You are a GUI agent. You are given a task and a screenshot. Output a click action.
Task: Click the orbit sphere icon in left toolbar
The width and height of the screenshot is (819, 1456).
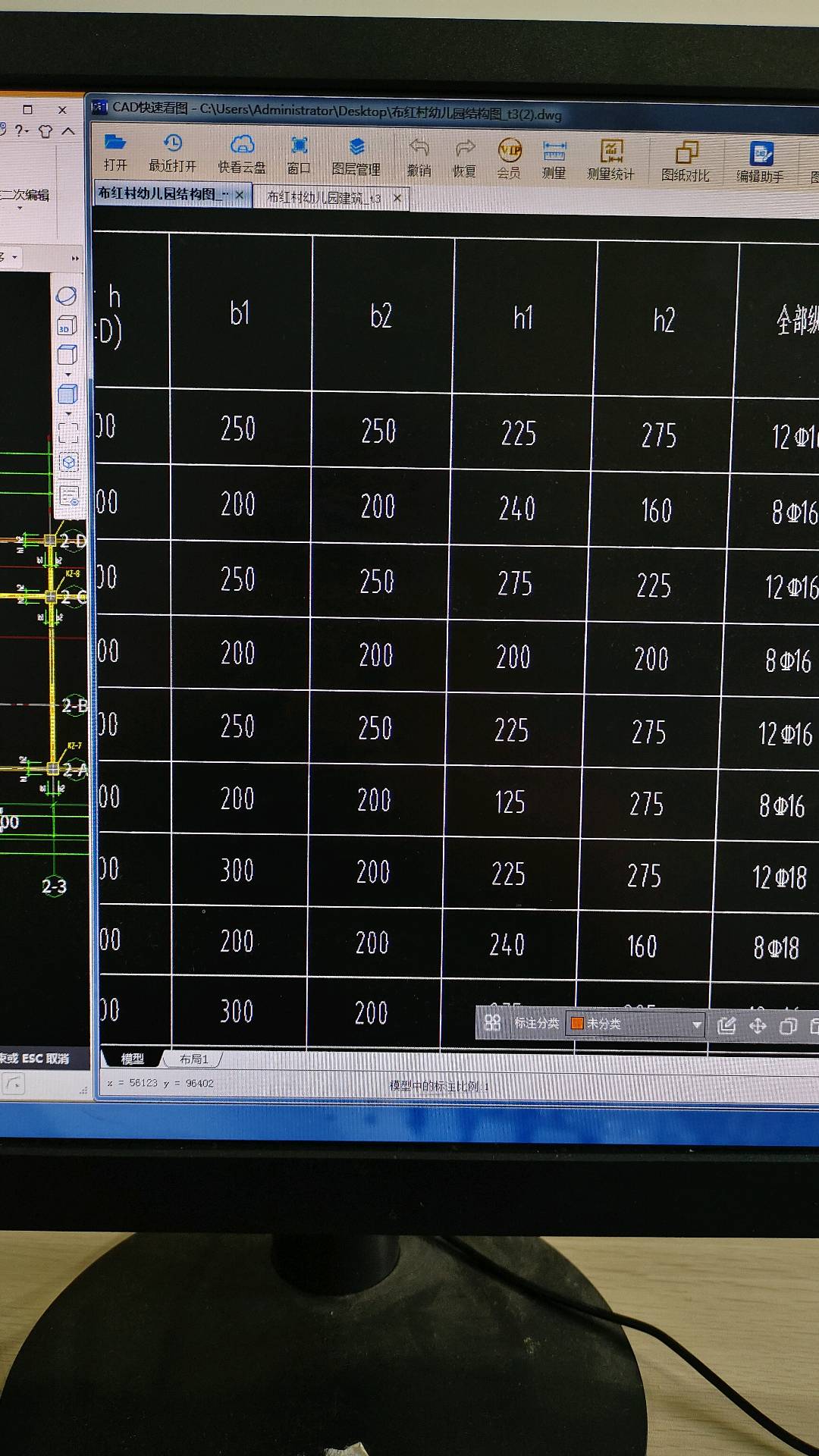click(x=67, y=296)
